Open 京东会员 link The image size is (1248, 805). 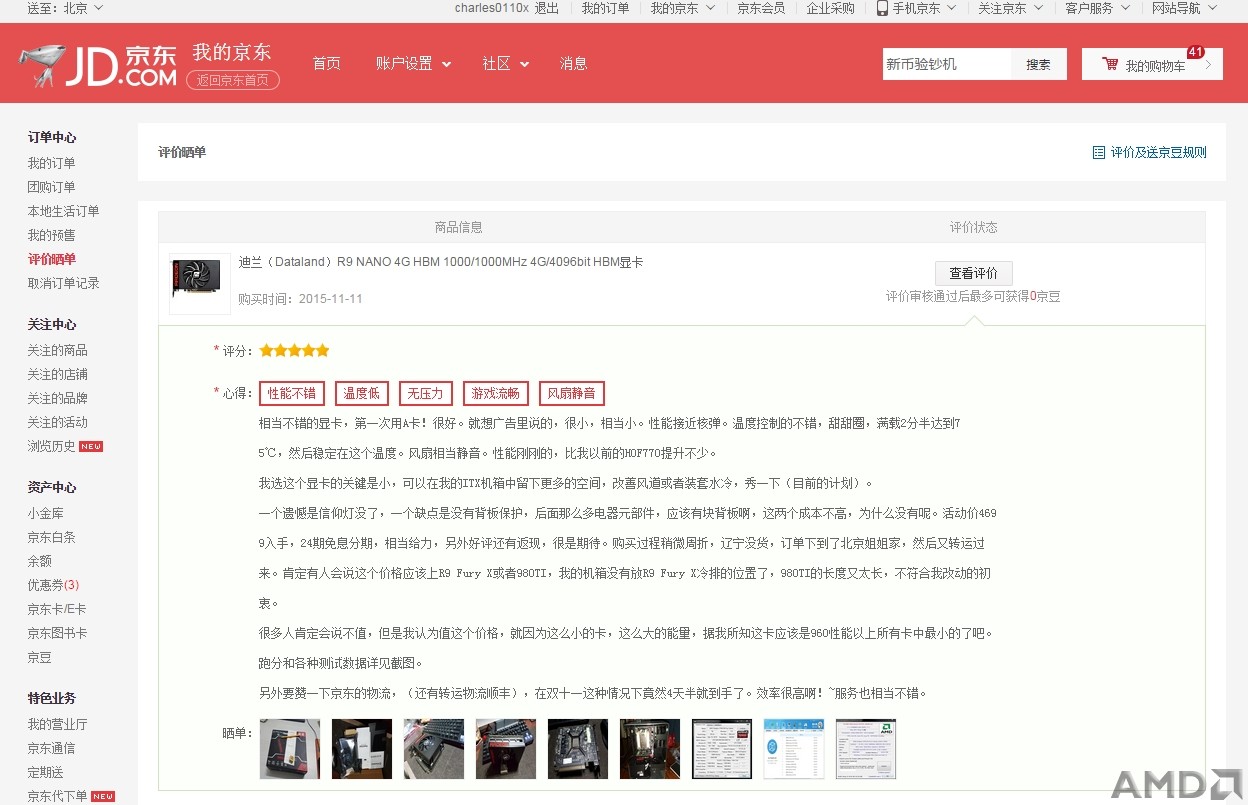(x=761, y=8)
